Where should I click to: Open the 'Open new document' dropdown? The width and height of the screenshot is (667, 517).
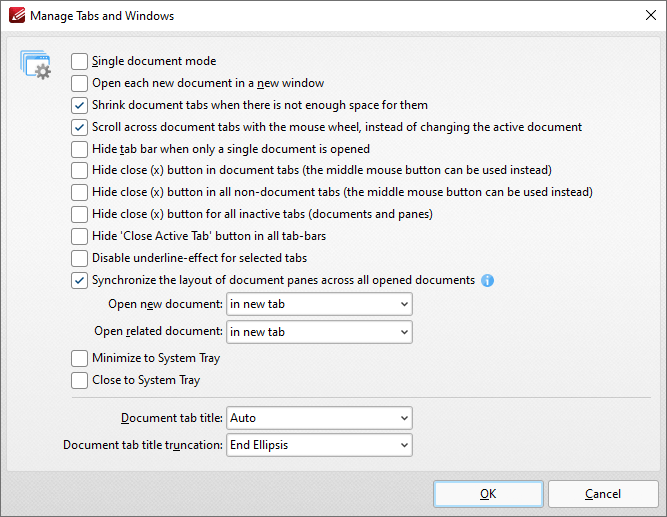(319, 303)
